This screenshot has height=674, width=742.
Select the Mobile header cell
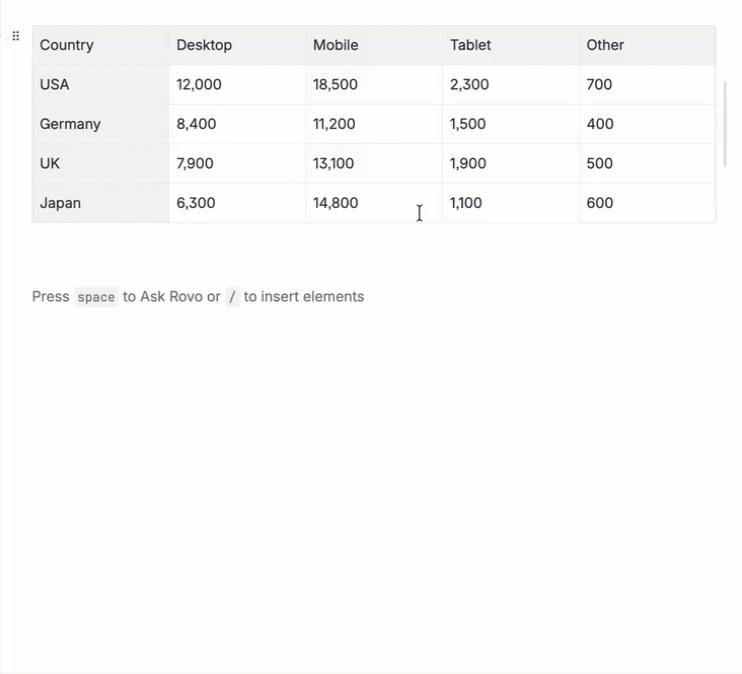[x=374, y=45]
